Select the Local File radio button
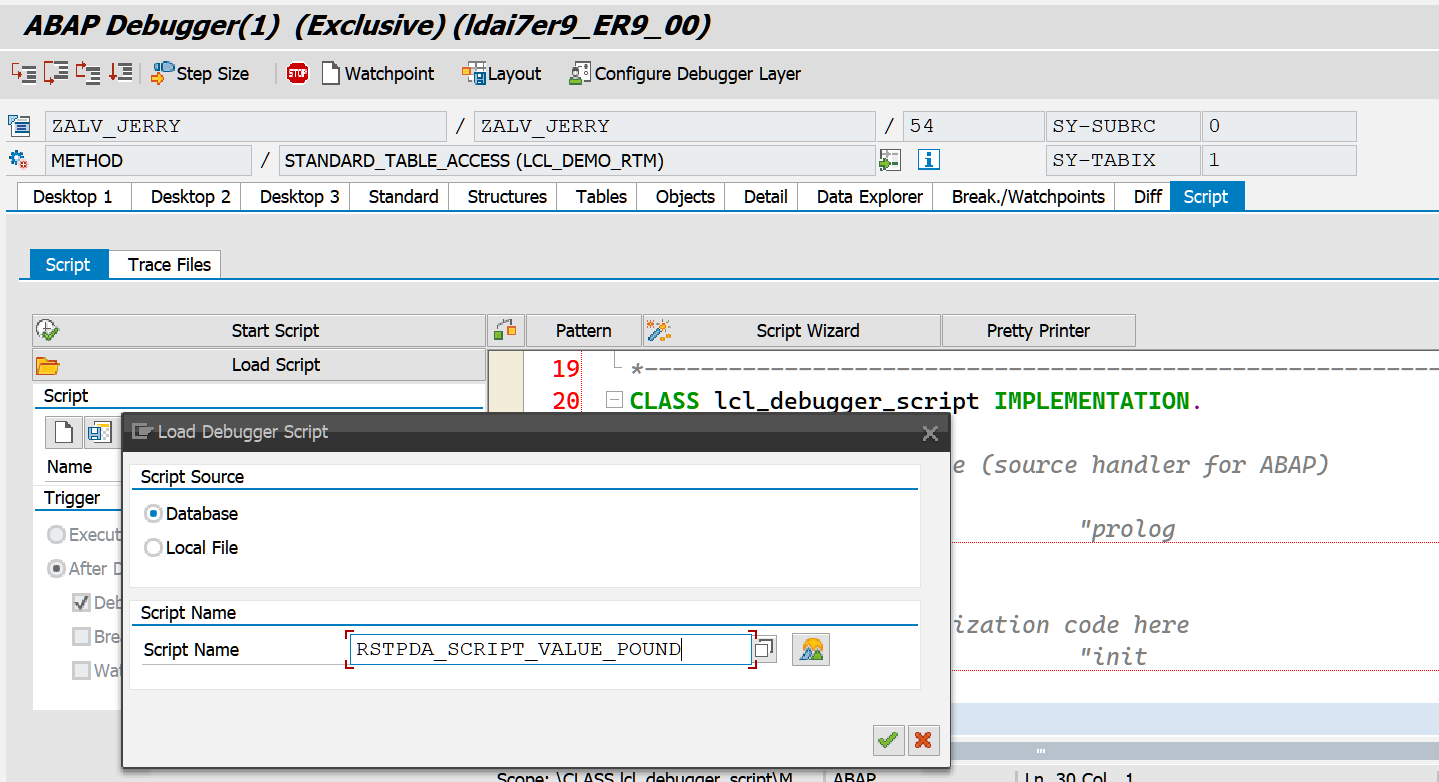 coord(153,548)
